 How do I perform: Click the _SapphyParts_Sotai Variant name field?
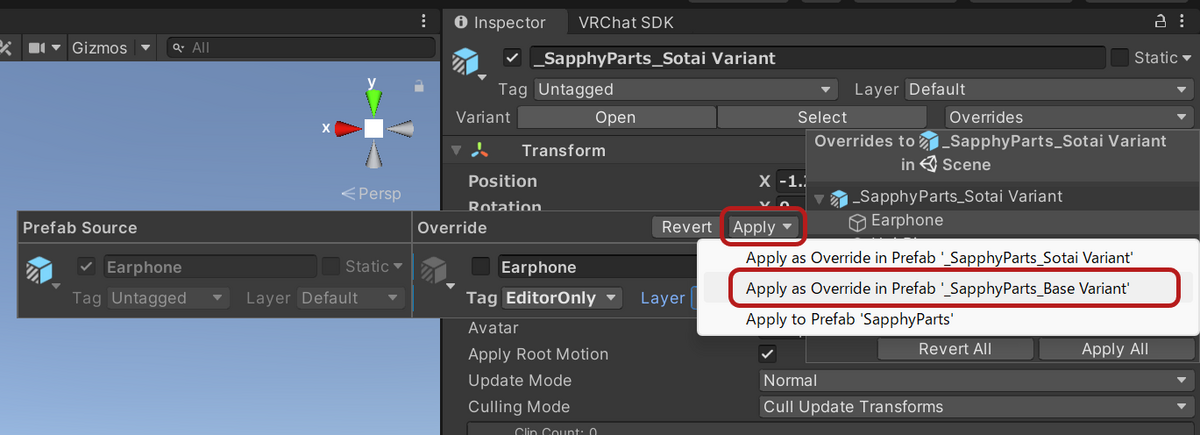tap(816, 58)
